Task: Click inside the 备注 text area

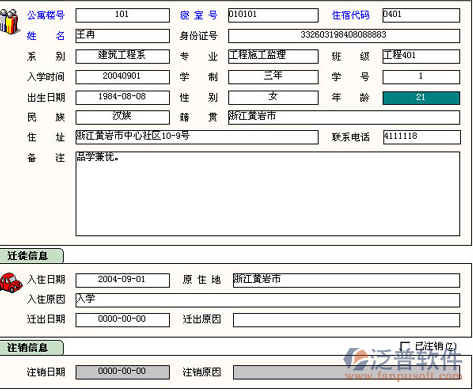Action: point(268,194)
